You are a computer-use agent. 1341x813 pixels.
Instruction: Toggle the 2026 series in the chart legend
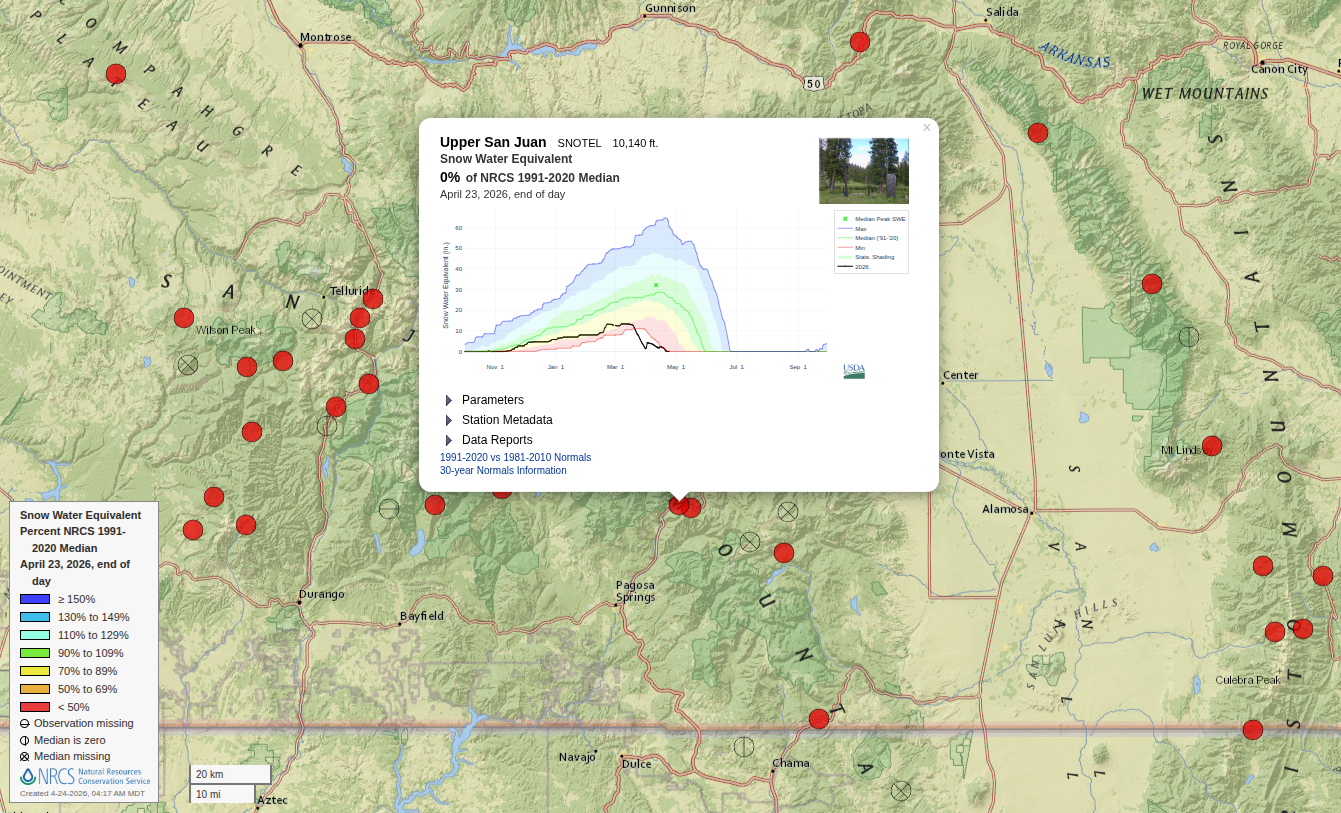pos(861,267)
